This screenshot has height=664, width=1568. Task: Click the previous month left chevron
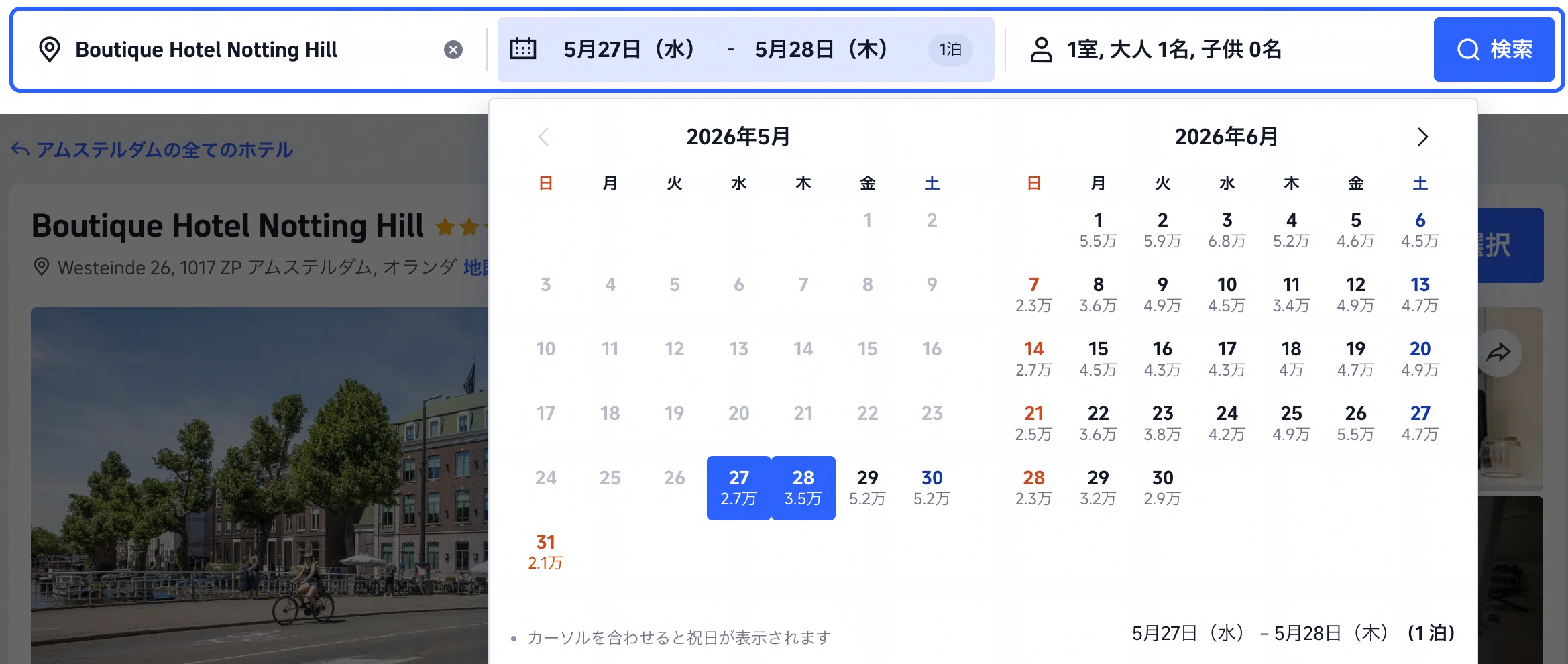(544, 137)
